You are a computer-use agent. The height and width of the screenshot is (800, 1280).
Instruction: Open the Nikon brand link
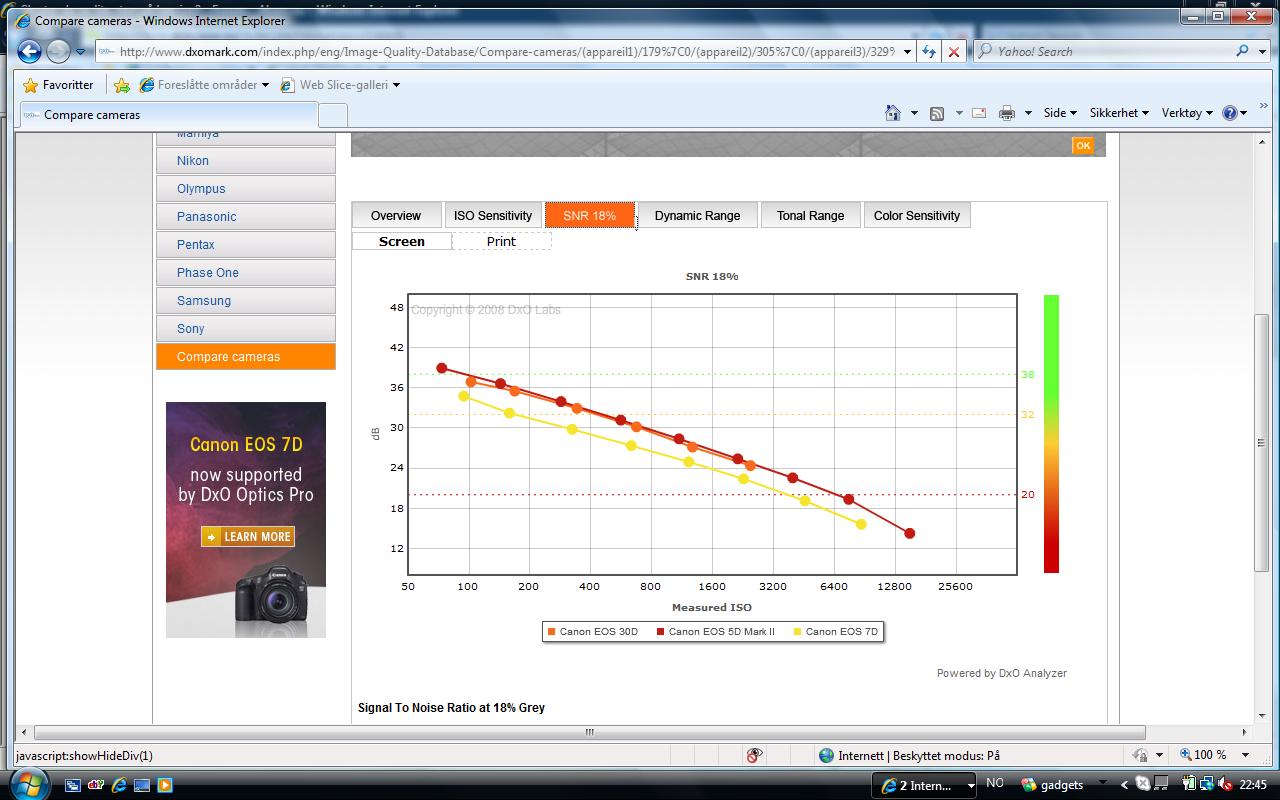246,161
